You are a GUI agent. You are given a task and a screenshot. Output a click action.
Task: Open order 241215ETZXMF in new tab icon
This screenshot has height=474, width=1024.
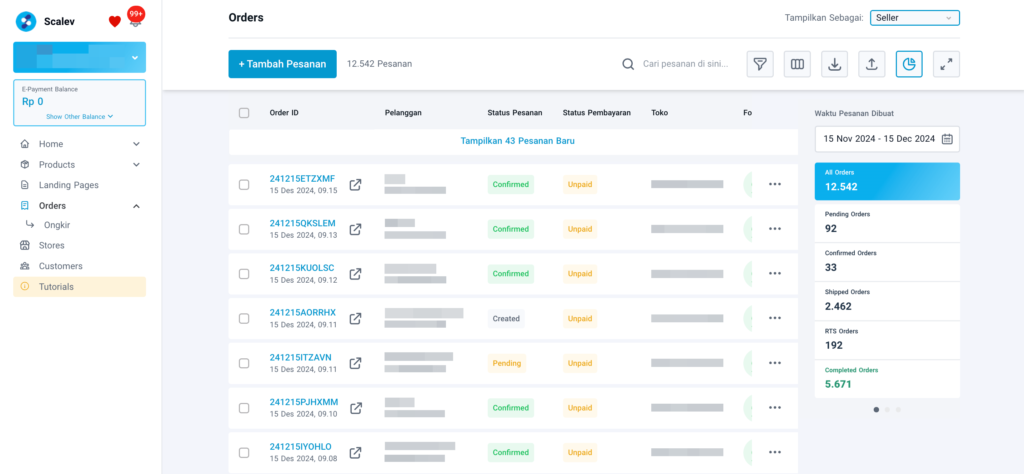355,185
